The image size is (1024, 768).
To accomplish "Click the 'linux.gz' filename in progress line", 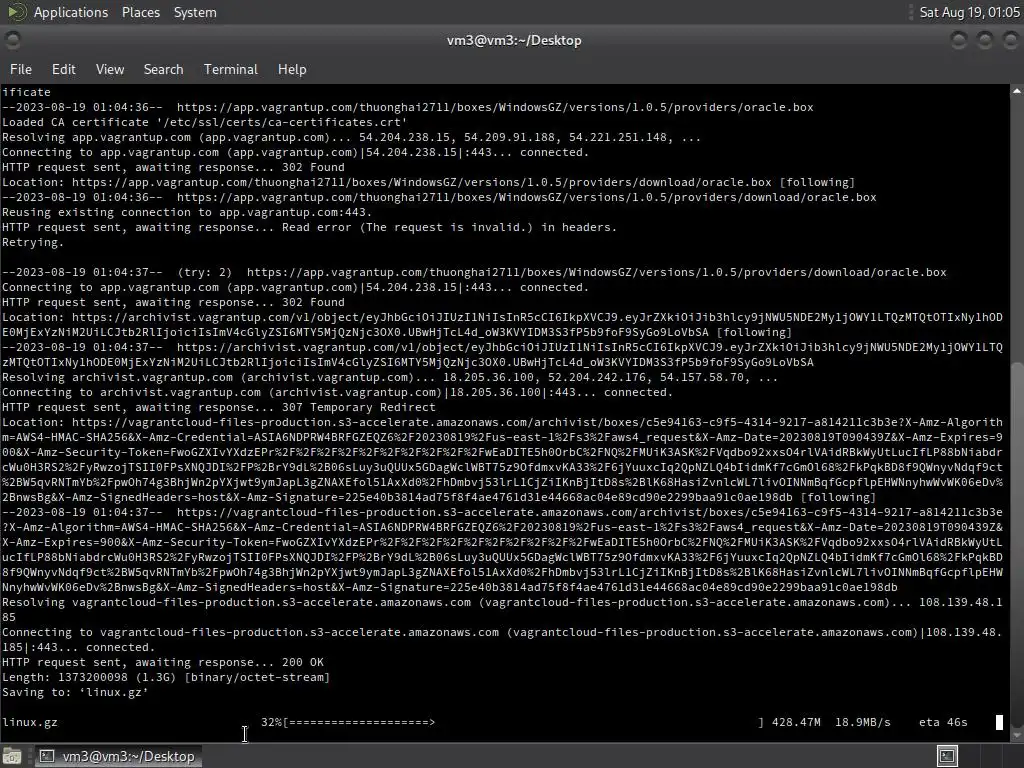I will point(29,722).
